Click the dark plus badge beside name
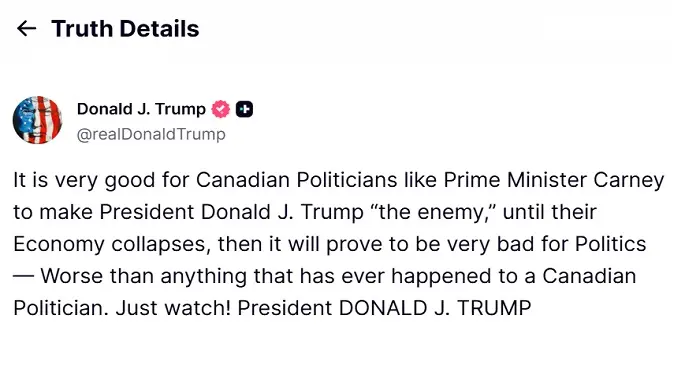Viewport: 685px width, 370px height. (245, 109)
